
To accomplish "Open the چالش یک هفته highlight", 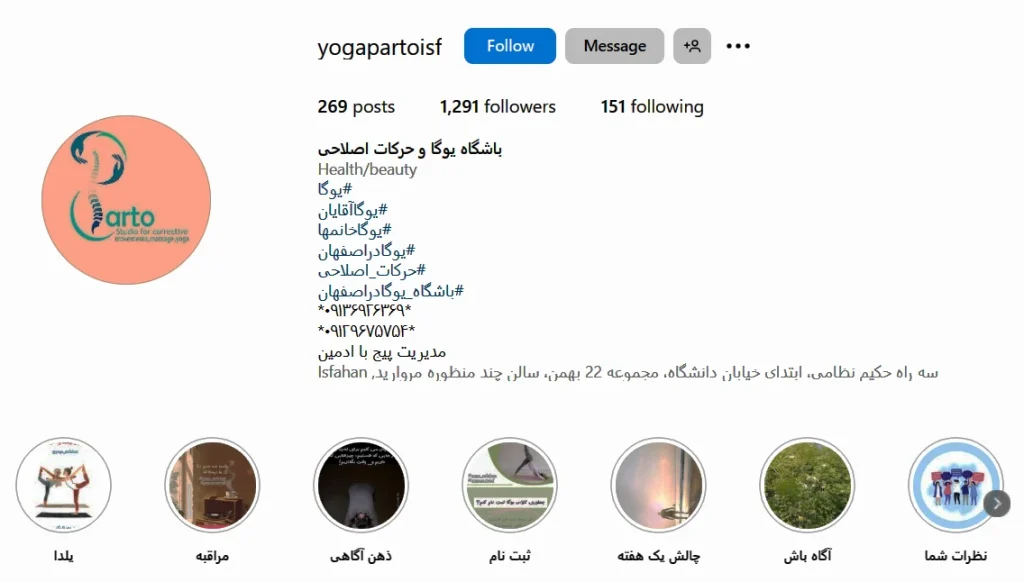I will tap(658, 485).
